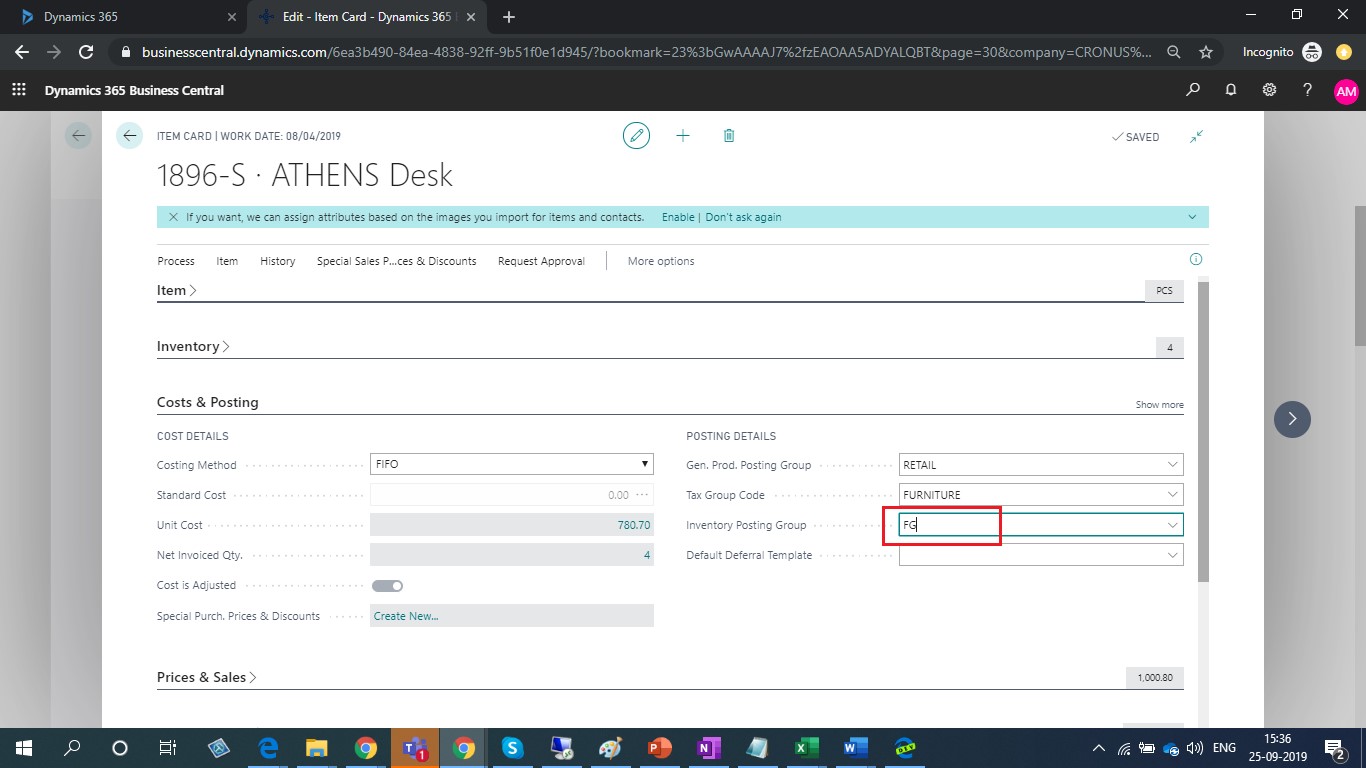Open the Special Sales Prices & Discounts menu
The image size is (1366, 768).
pos(397,261)
